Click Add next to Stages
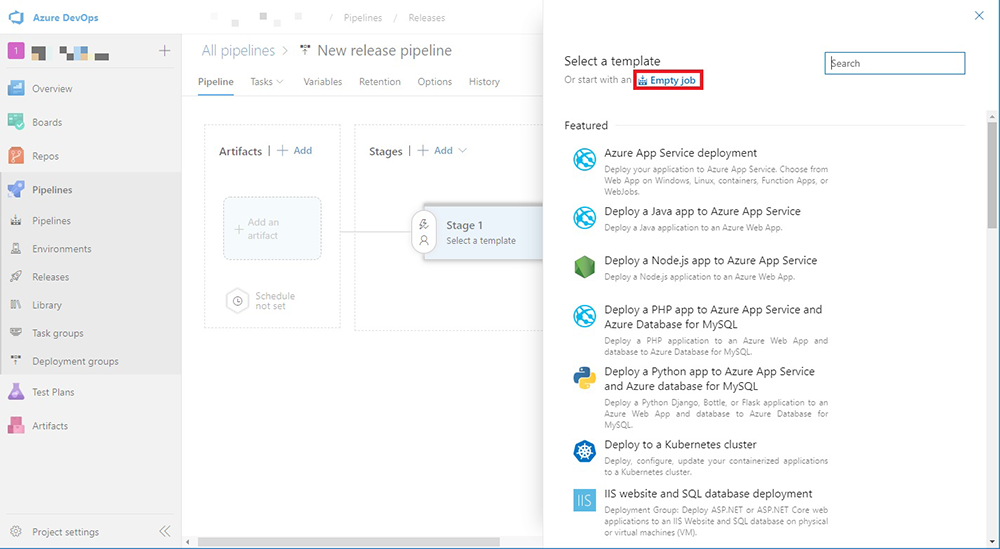 (436, 150)
